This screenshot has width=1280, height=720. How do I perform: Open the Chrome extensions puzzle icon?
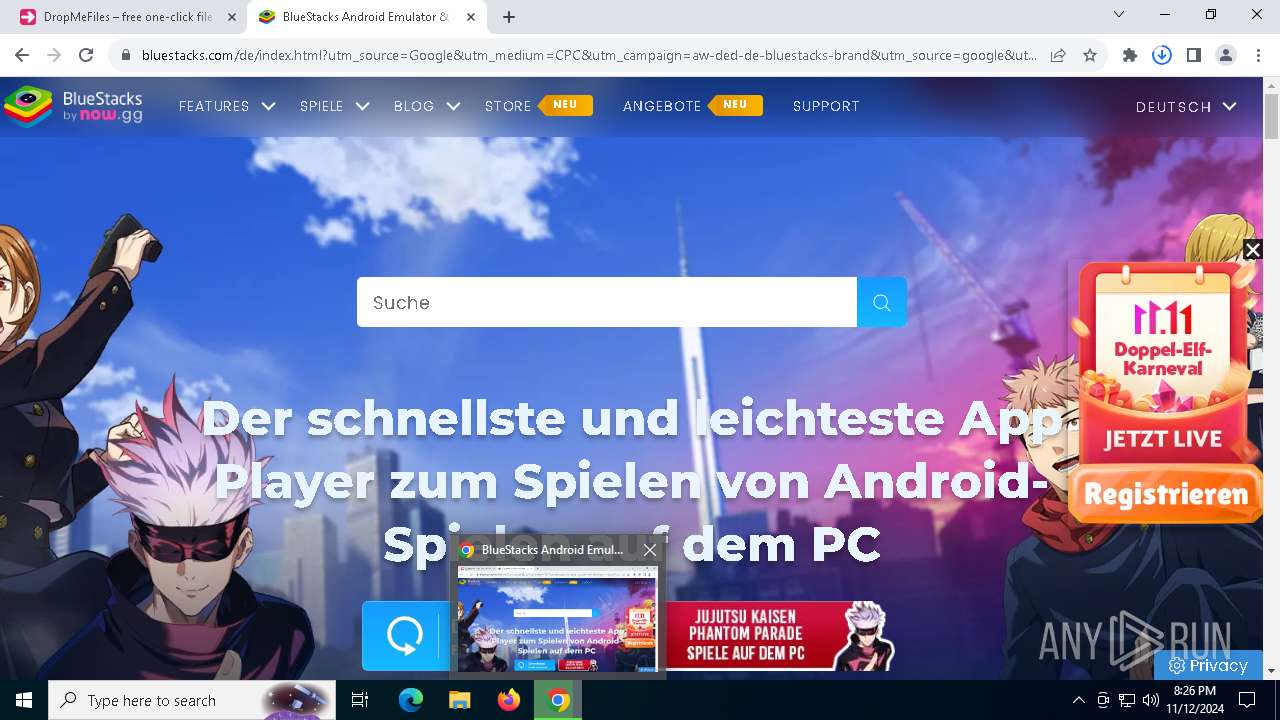point(1130,55)
